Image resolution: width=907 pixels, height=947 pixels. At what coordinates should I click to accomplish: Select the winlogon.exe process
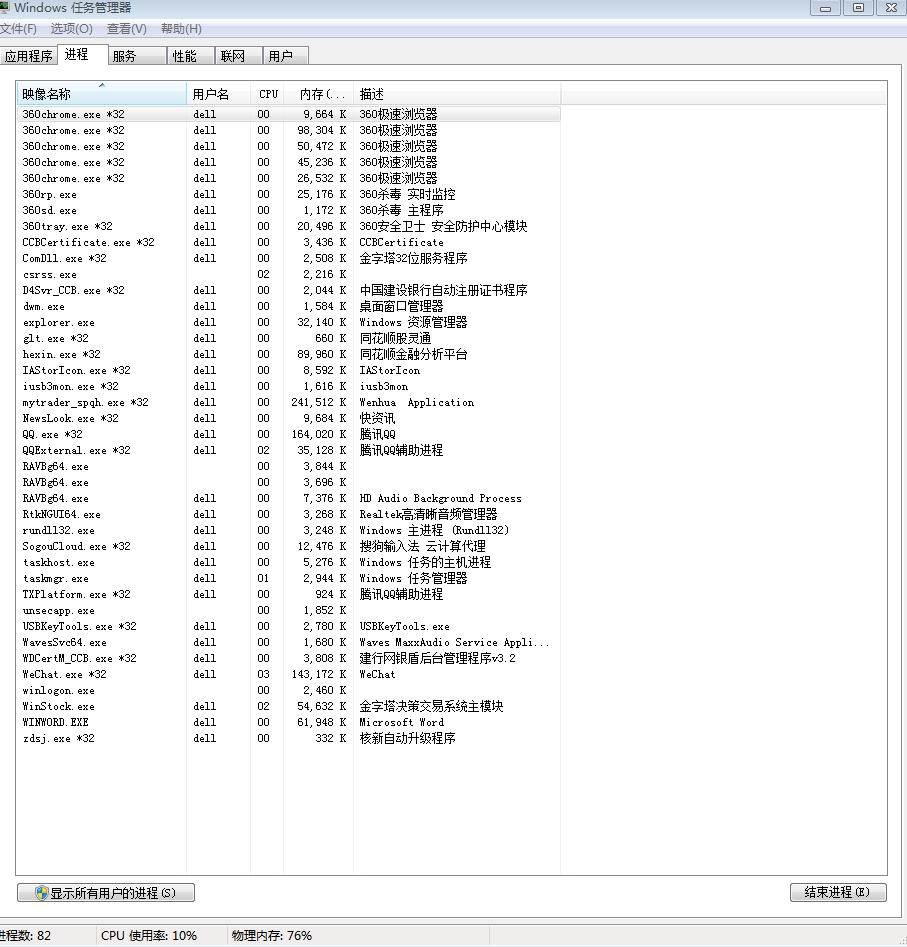pos(289,690)
